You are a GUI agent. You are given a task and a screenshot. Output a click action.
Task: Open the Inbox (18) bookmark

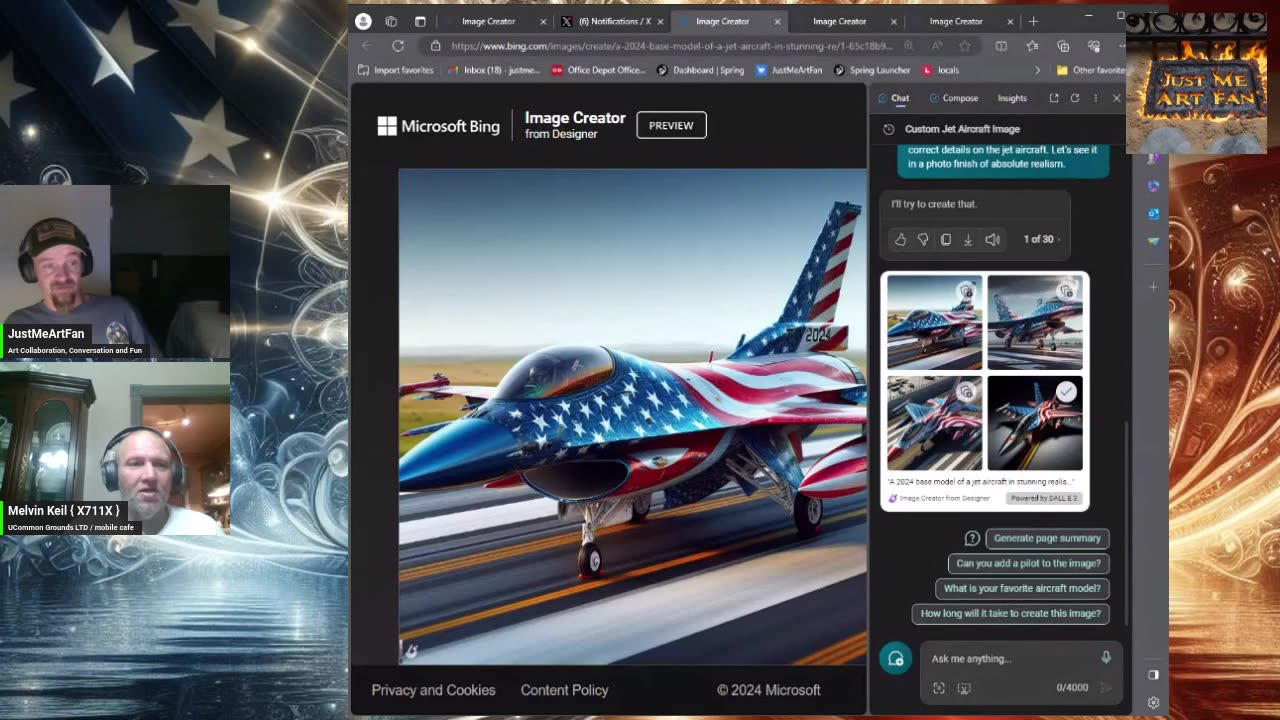(x=494, y=70)
